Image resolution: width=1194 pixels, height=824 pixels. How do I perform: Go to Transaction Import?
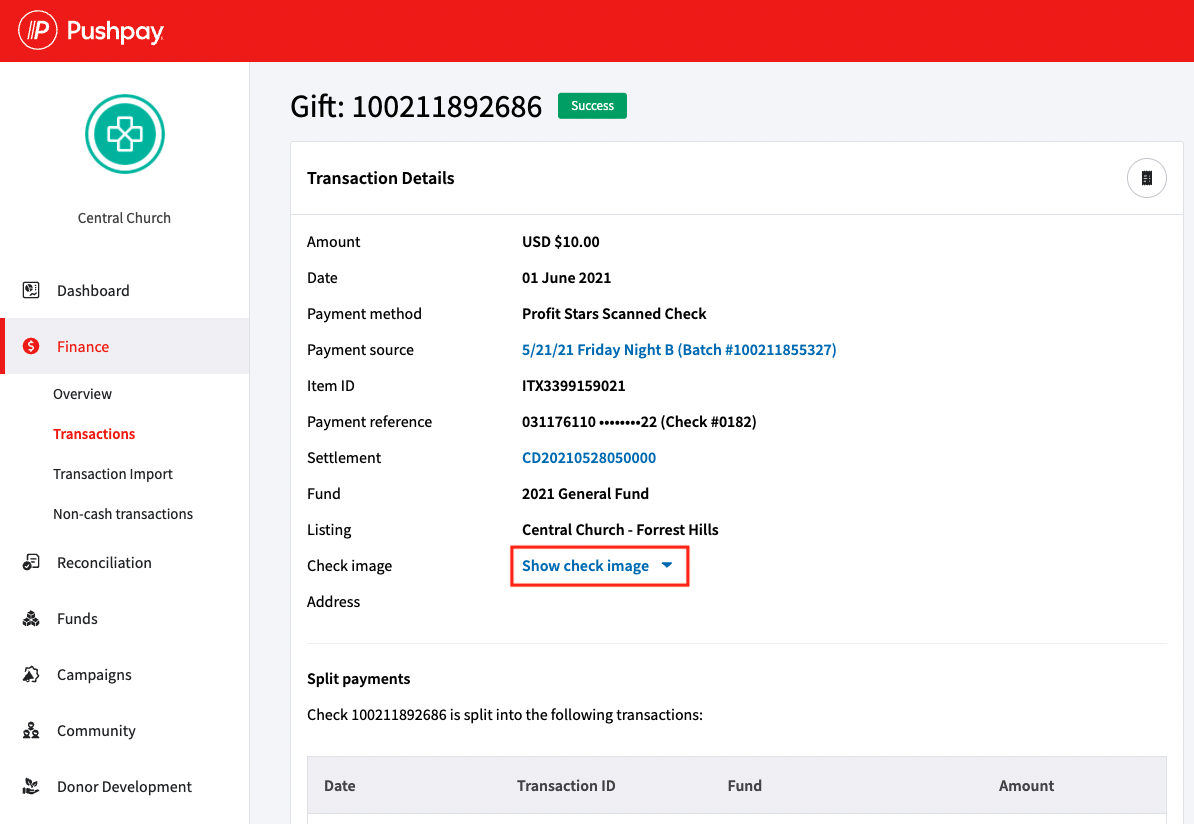(113, 474)
